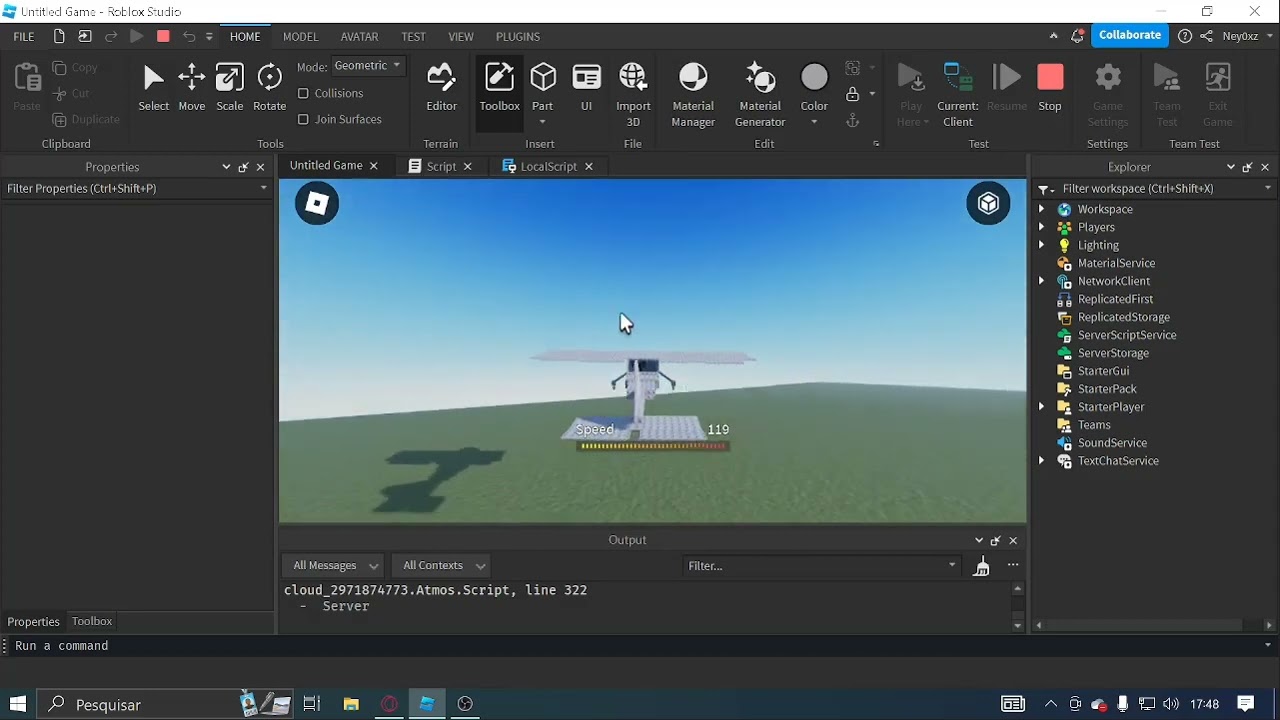
Task: Open the All Messages dropdown
Action: [334, 566]
